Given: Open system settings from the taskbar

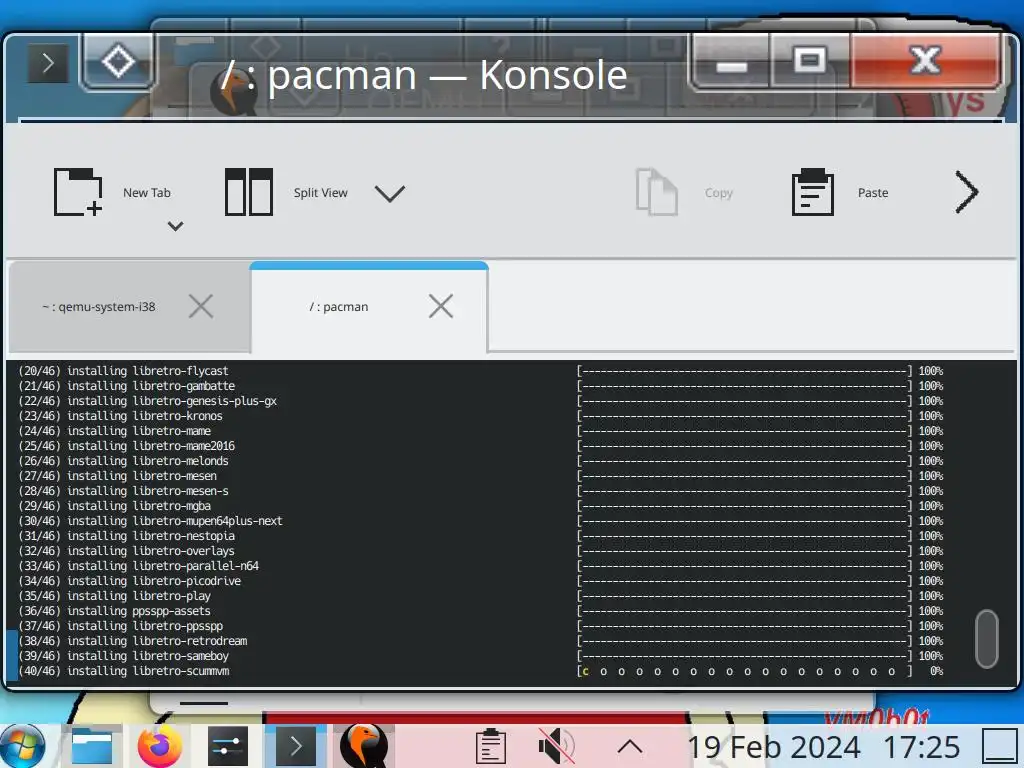Looking at the screenshot, I should coord(228,746).
